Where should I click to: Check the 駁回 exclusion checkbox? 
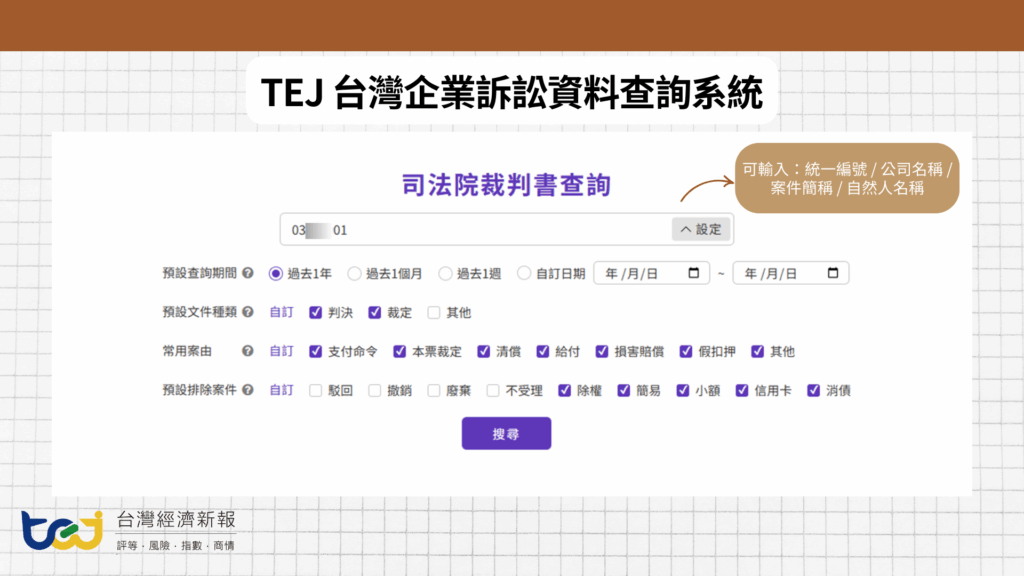pyautogui.click(x=316, y=390)
